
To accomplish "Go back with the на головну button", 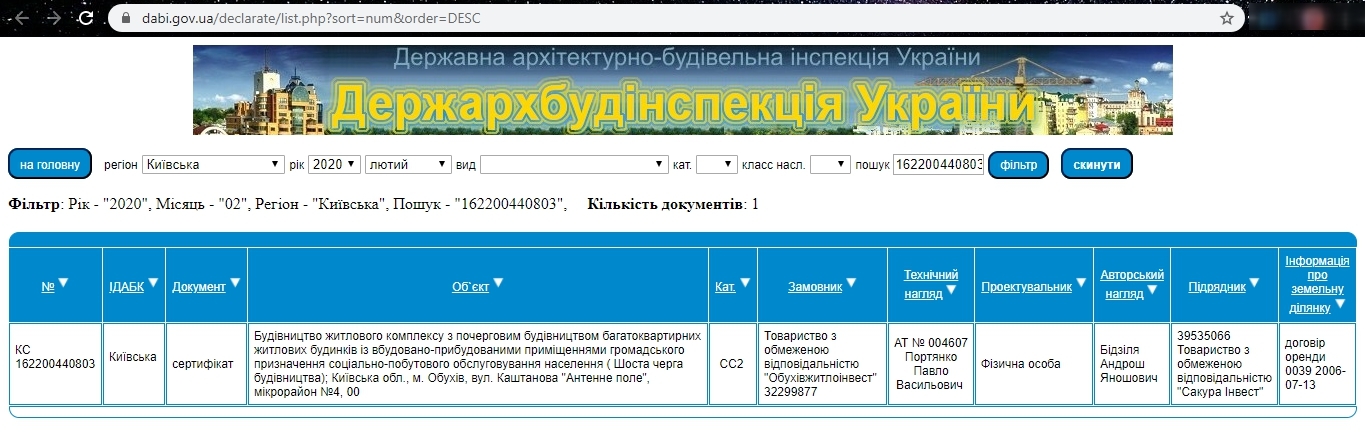I will coord(50,164).
